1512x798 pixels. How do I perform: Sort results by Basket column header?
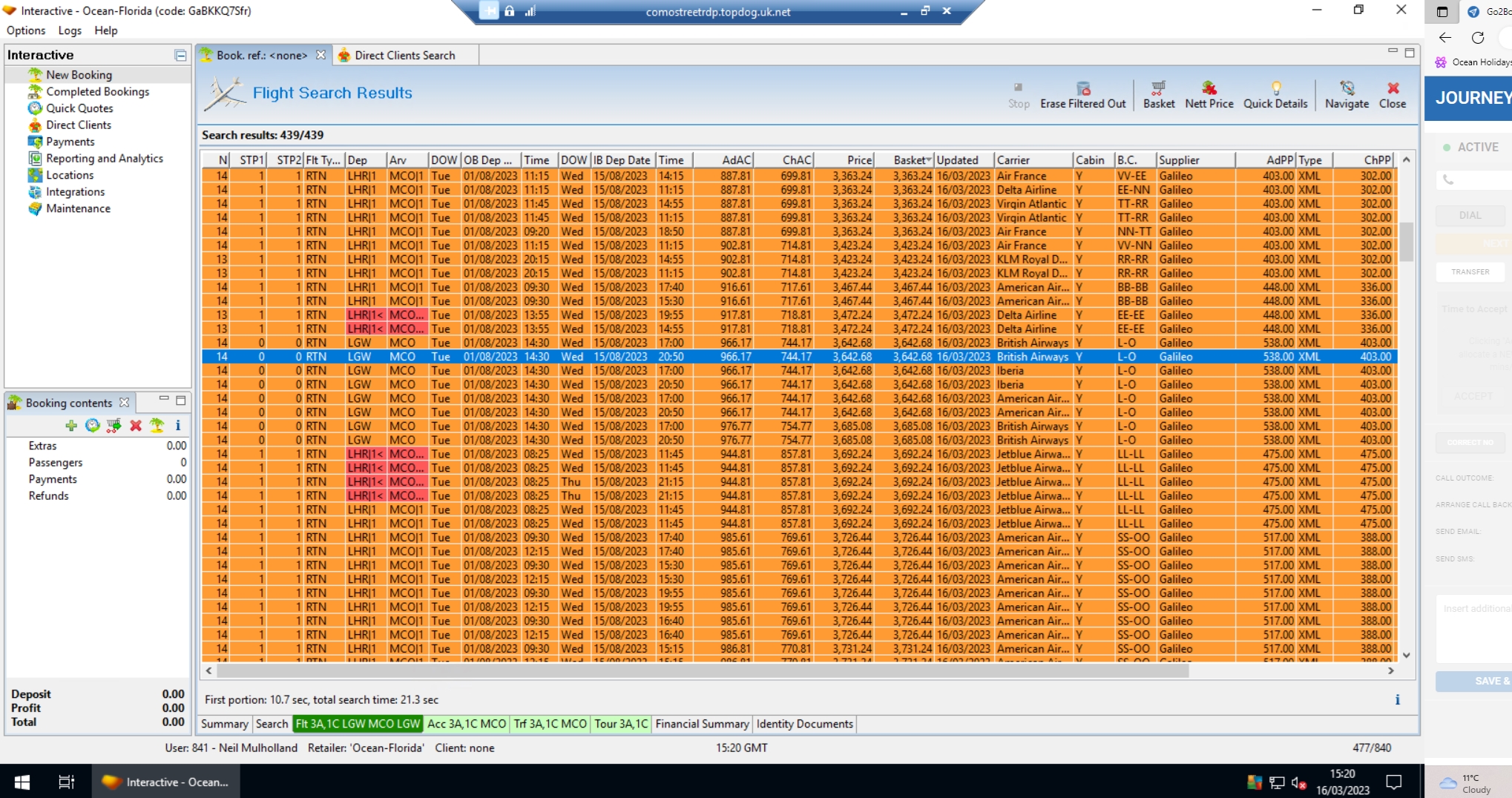(904, 160)
